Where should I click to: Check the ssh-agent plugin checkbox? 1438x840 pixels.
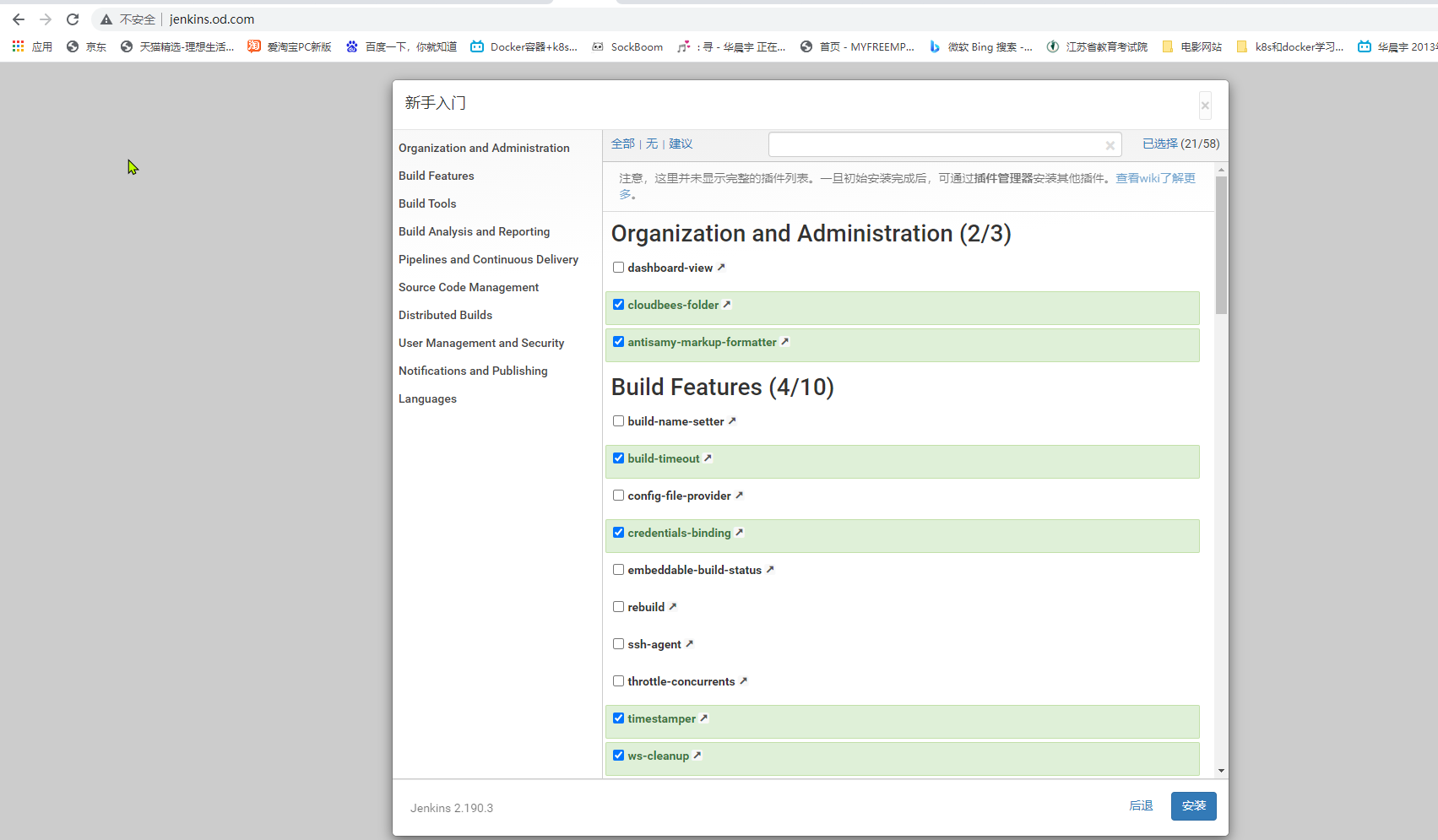click(618, 644)
